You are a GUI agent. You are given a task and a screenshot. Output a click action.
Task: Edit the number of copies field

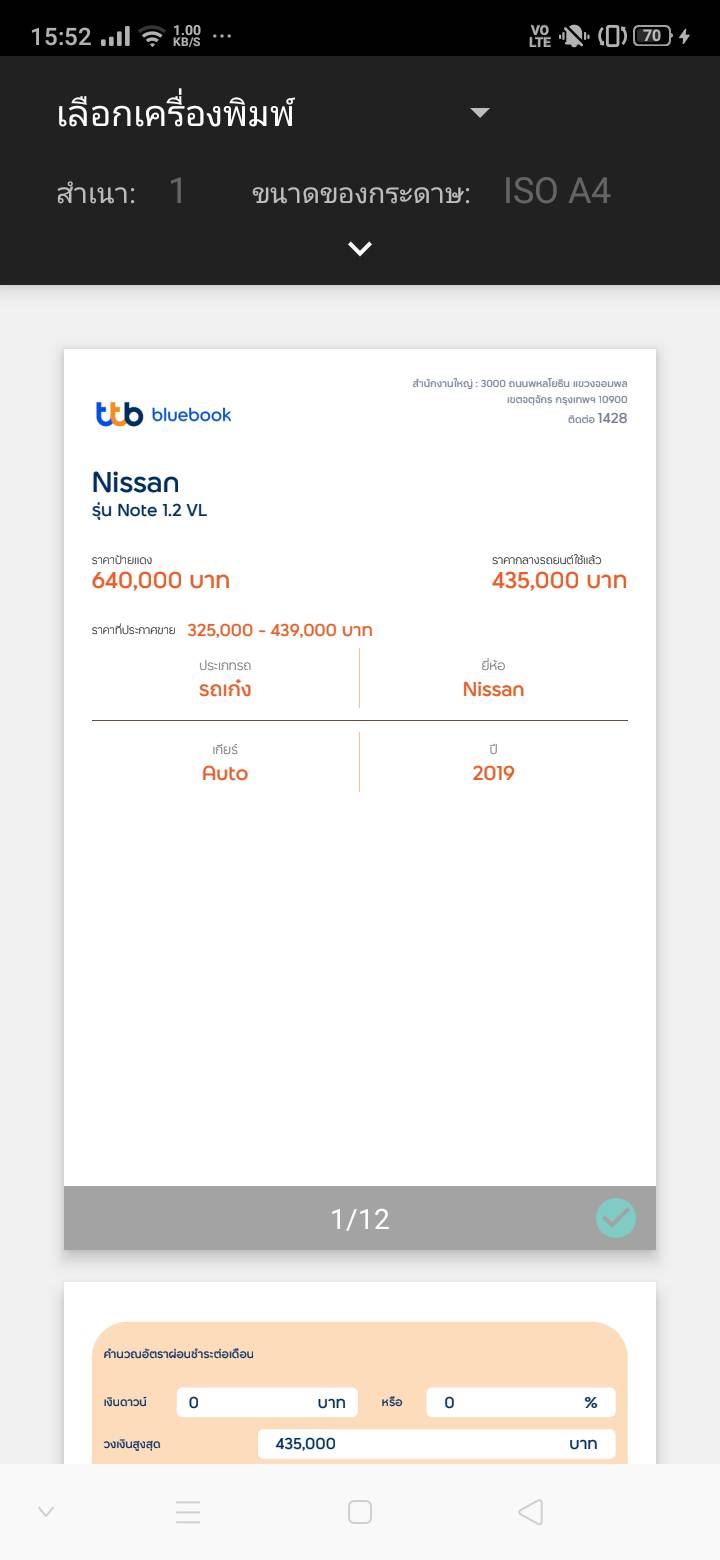click(177, 191)
